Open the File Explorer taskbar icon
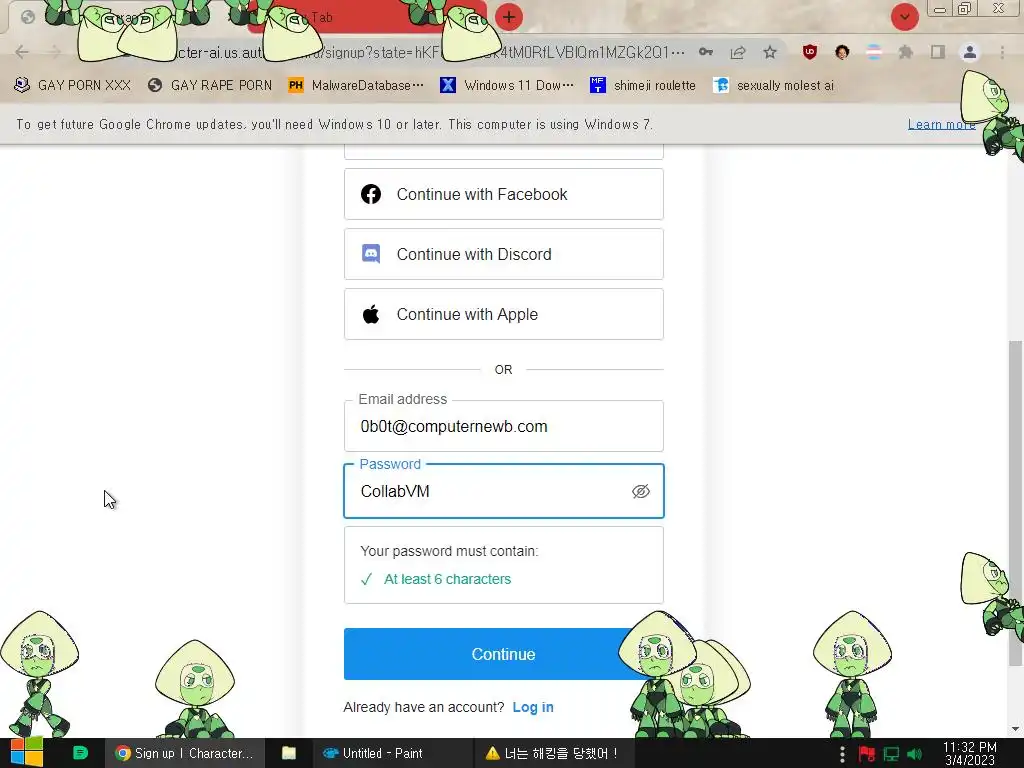This screenshot has height=768, width=1024. (289, 753)
